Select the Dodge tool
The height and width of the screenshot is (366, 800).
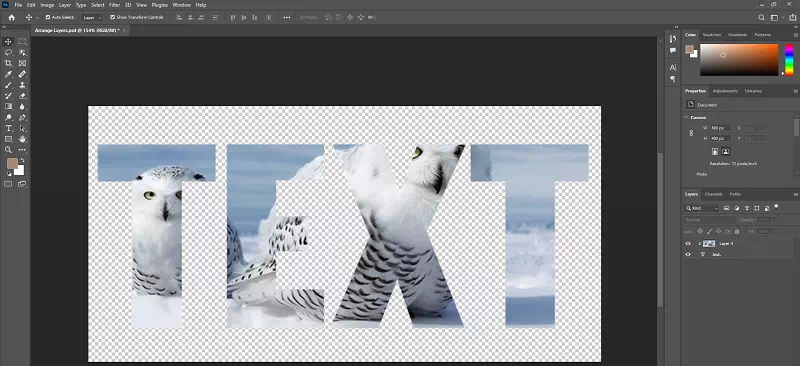[x=8, y=118]
